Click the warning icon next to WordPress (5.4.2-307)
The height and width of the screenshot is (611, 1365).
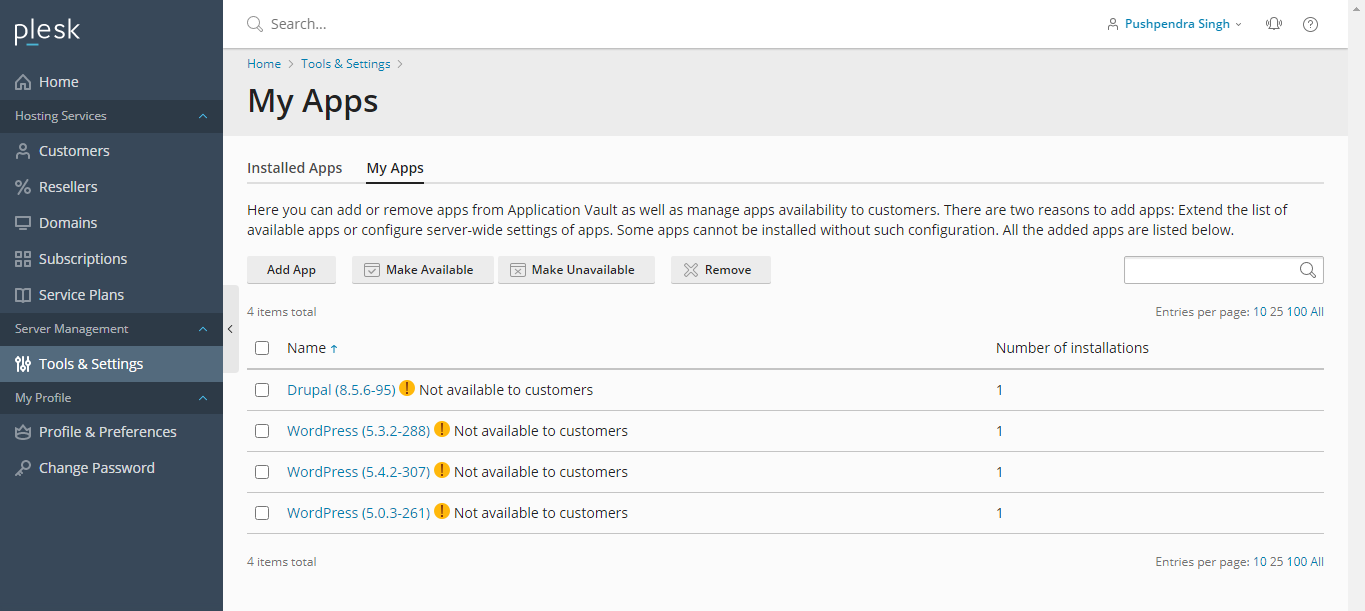442,470
